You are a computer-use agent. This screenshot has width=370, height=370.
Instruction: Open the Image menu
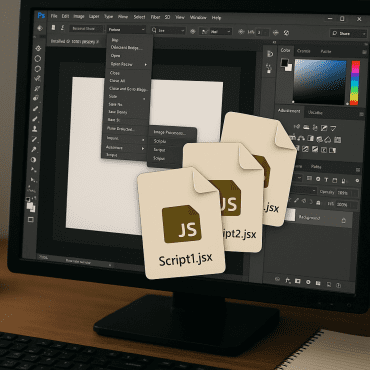coord(79,16)
